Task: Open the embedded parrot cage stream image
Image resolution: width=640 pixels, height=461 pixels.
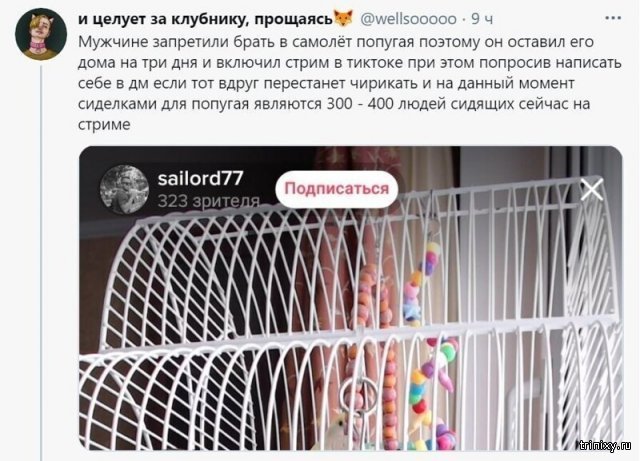Action: [351, 298]
